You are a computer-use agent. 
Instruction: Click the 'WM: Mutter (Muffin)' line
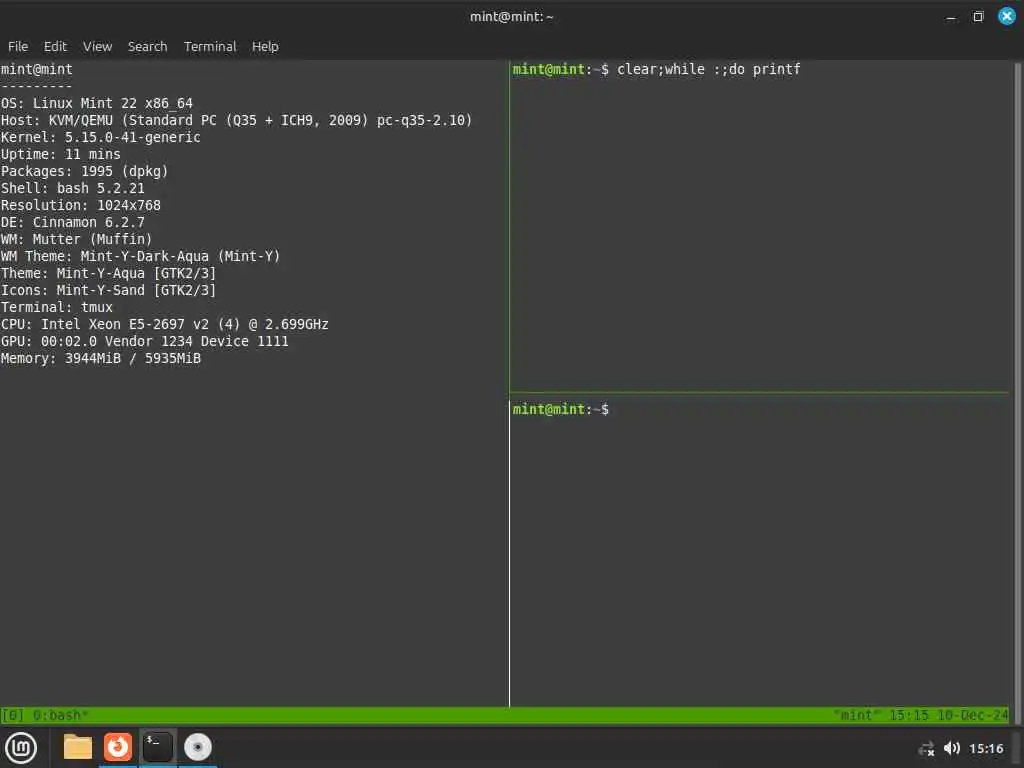pyautogui.click(x=76, y=239)
